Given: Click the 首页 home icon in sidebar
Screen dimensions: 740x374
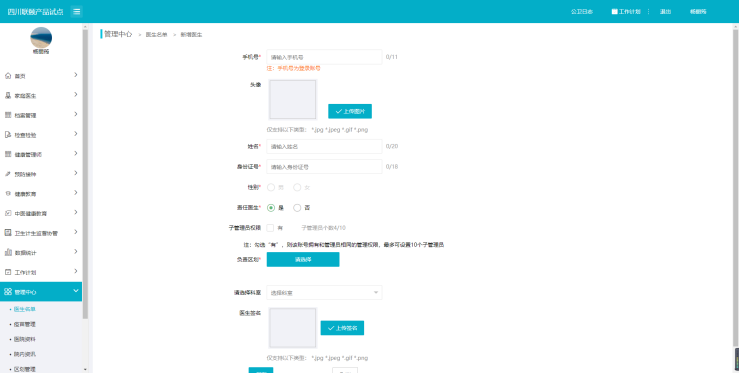Looking at the screenshot, I should point(8,76).
